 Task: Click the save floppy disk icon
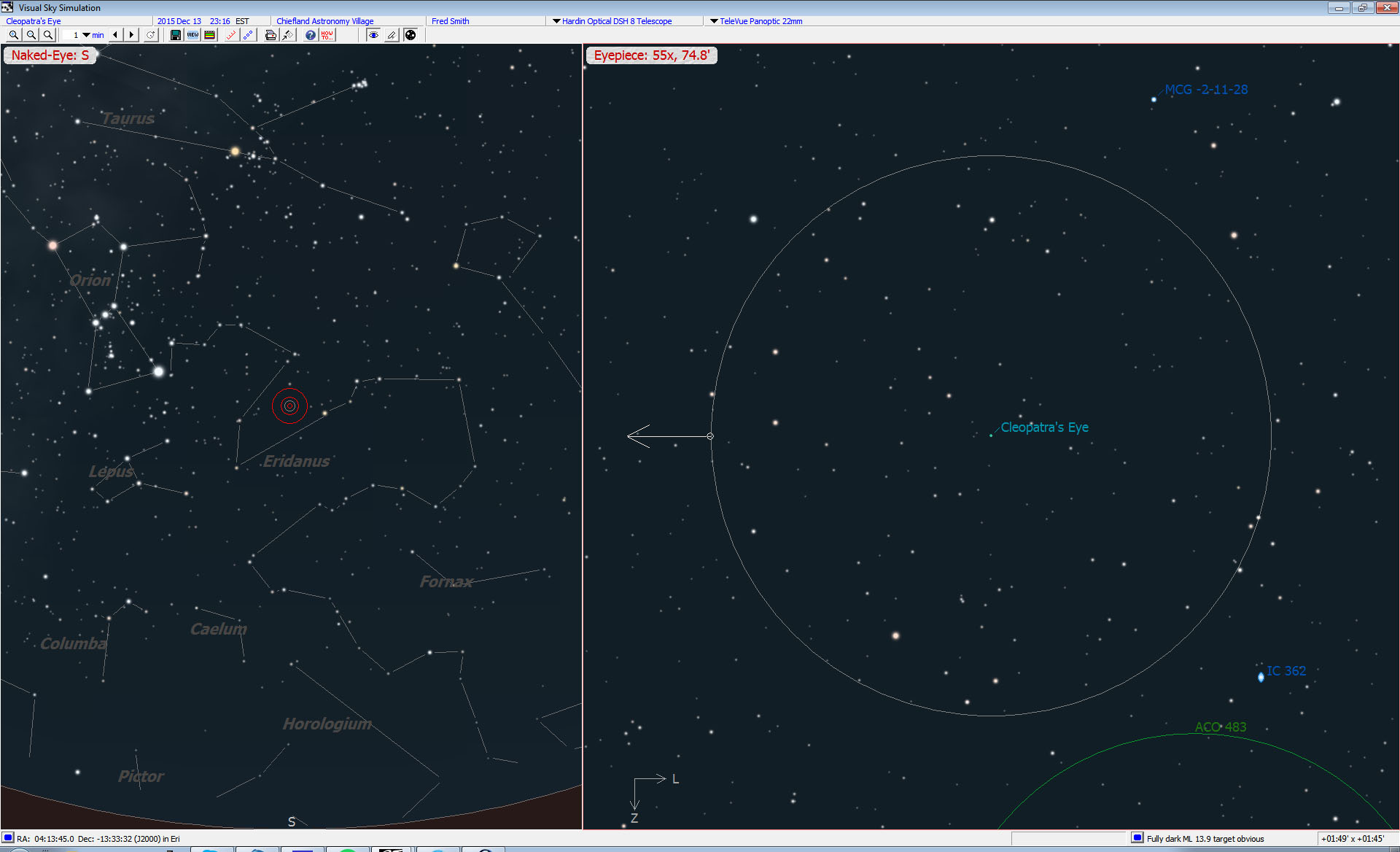pos(176,35)
